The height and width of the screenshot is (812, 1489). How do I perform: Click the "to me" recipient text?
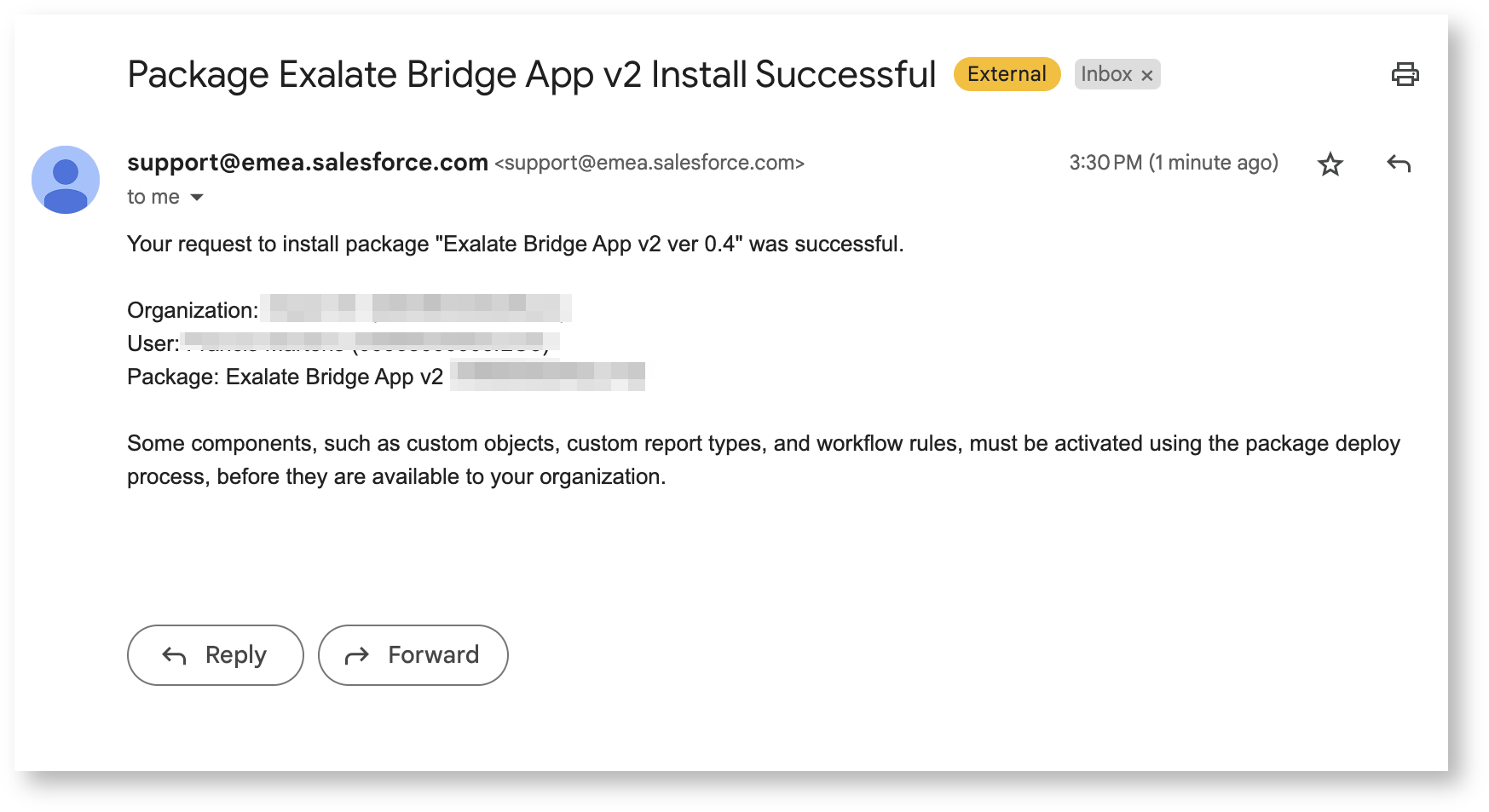[x=153, y=198]
